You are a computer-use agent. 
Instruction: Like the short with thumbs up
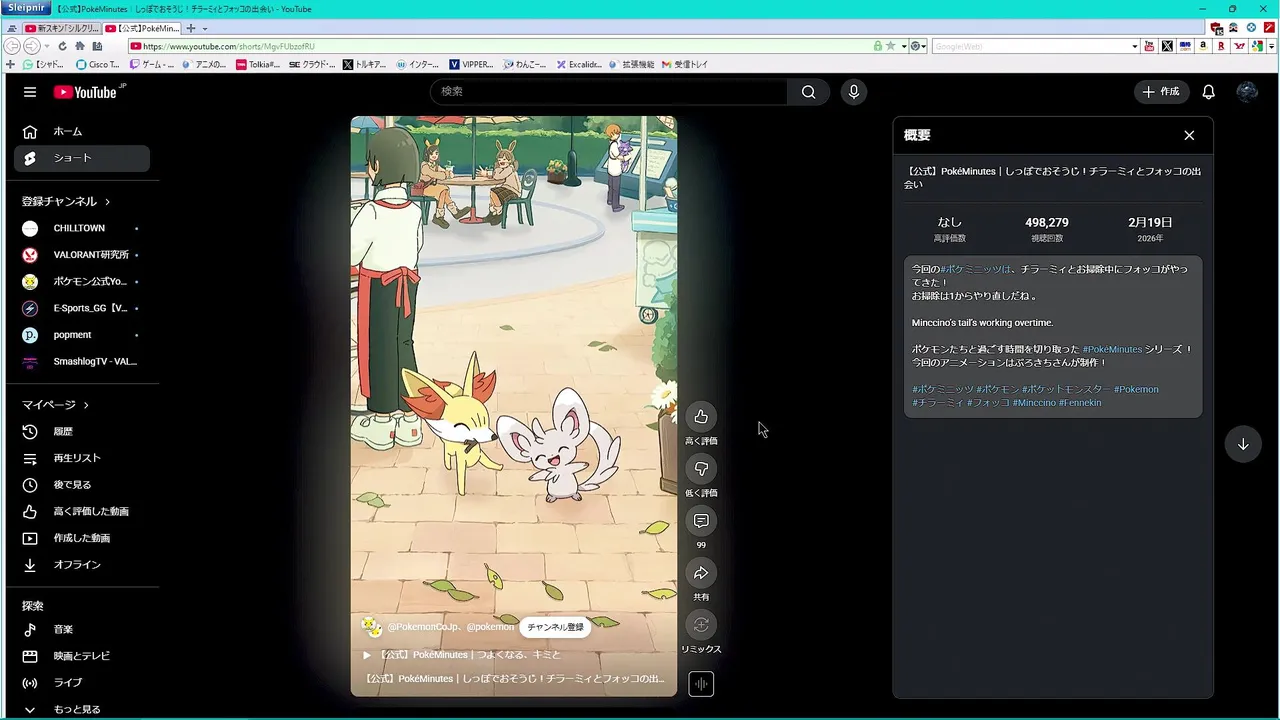click(701, 417)
